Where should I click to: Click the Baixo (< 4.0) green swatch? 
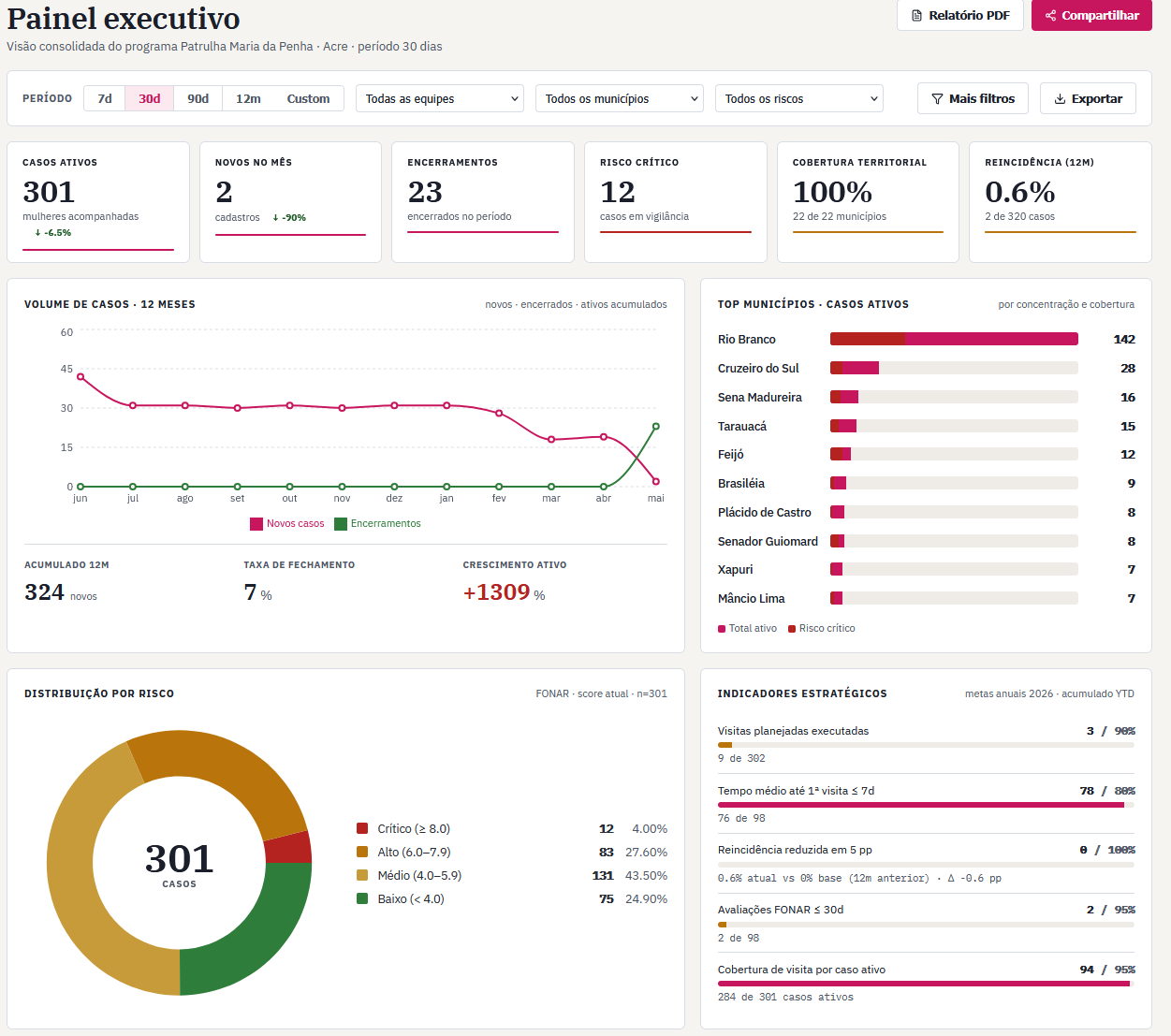pyautogui.click(x=362, y=898)
